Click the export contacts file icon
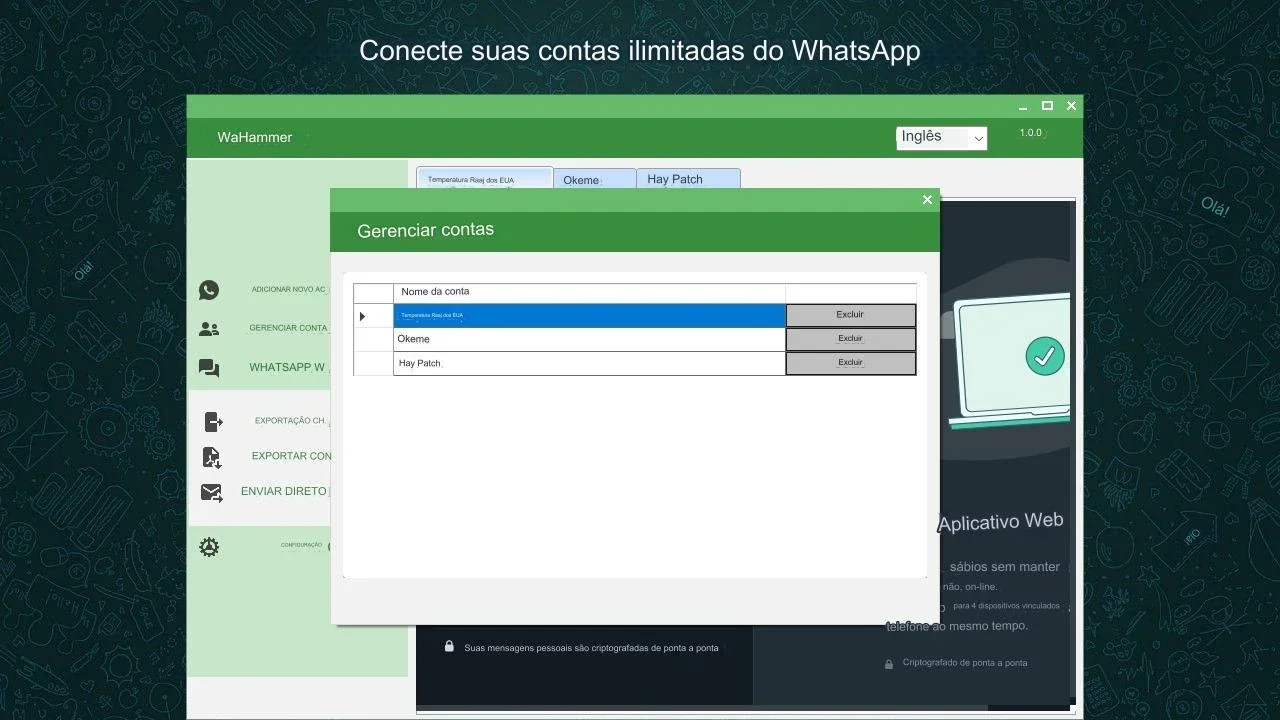 point(212,457)
